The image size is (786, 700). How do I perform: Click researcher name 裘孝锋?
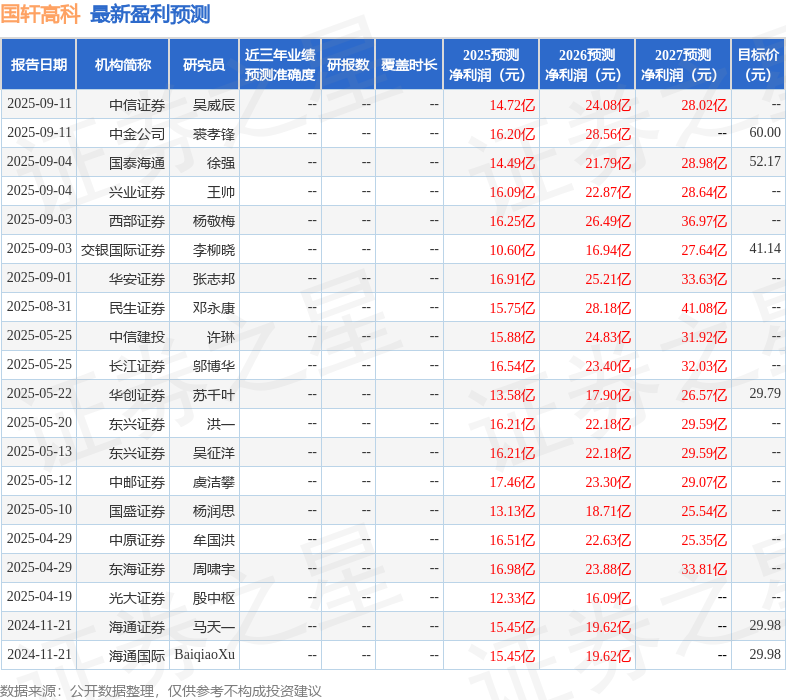pos(214,134)
